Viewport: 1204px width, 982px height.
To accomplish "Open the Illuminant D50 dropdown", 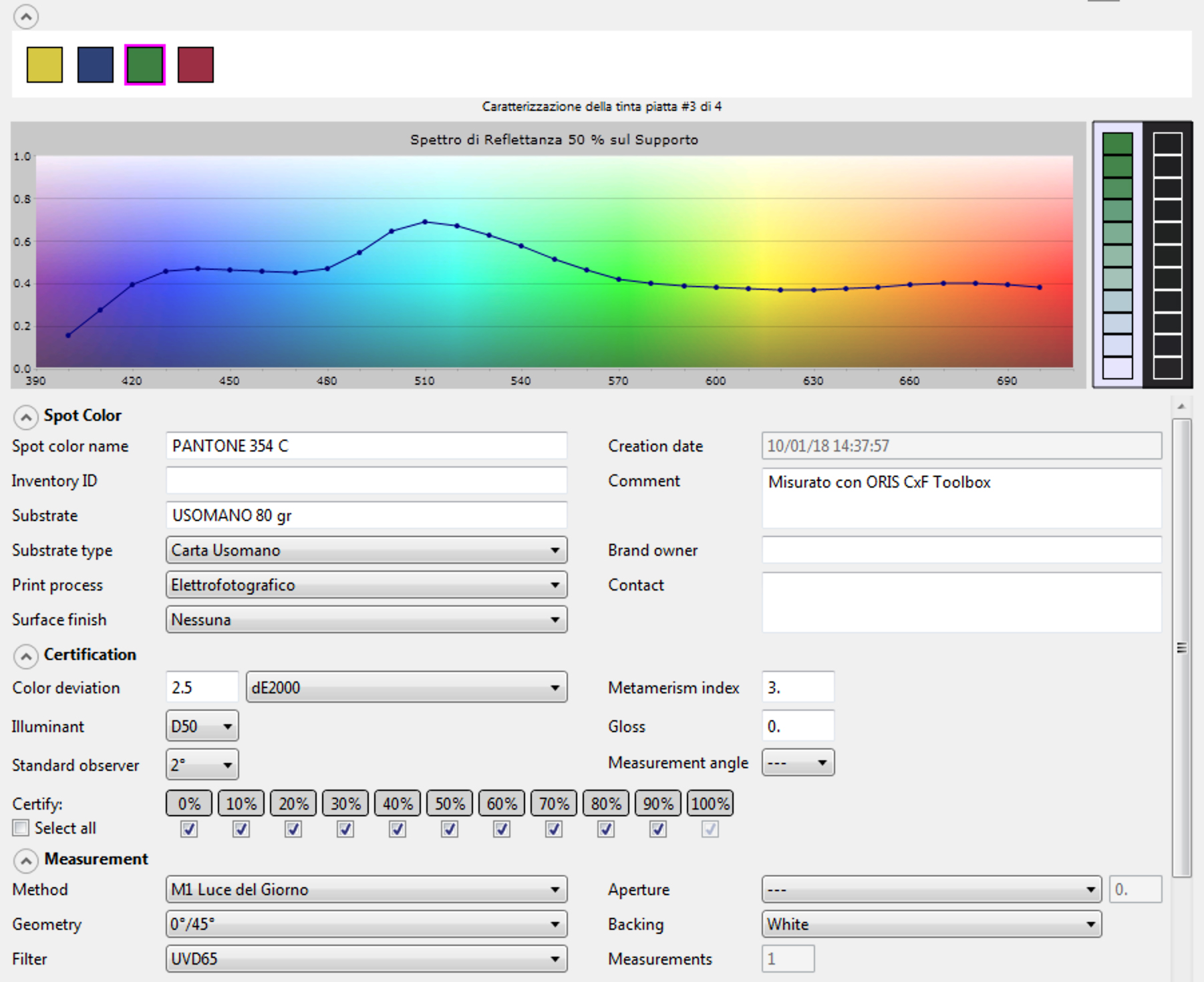I will [x=202, y=726].
